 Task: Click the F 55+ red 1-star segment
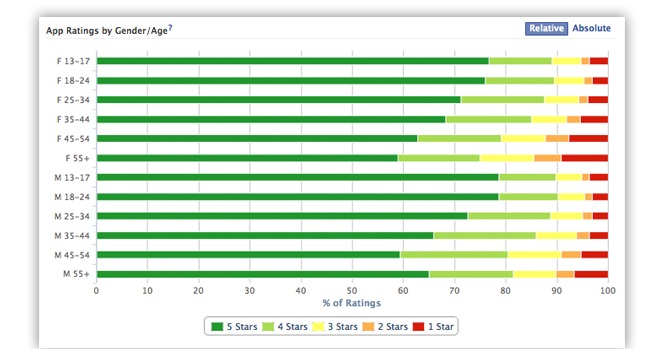[x=584, y=158]
